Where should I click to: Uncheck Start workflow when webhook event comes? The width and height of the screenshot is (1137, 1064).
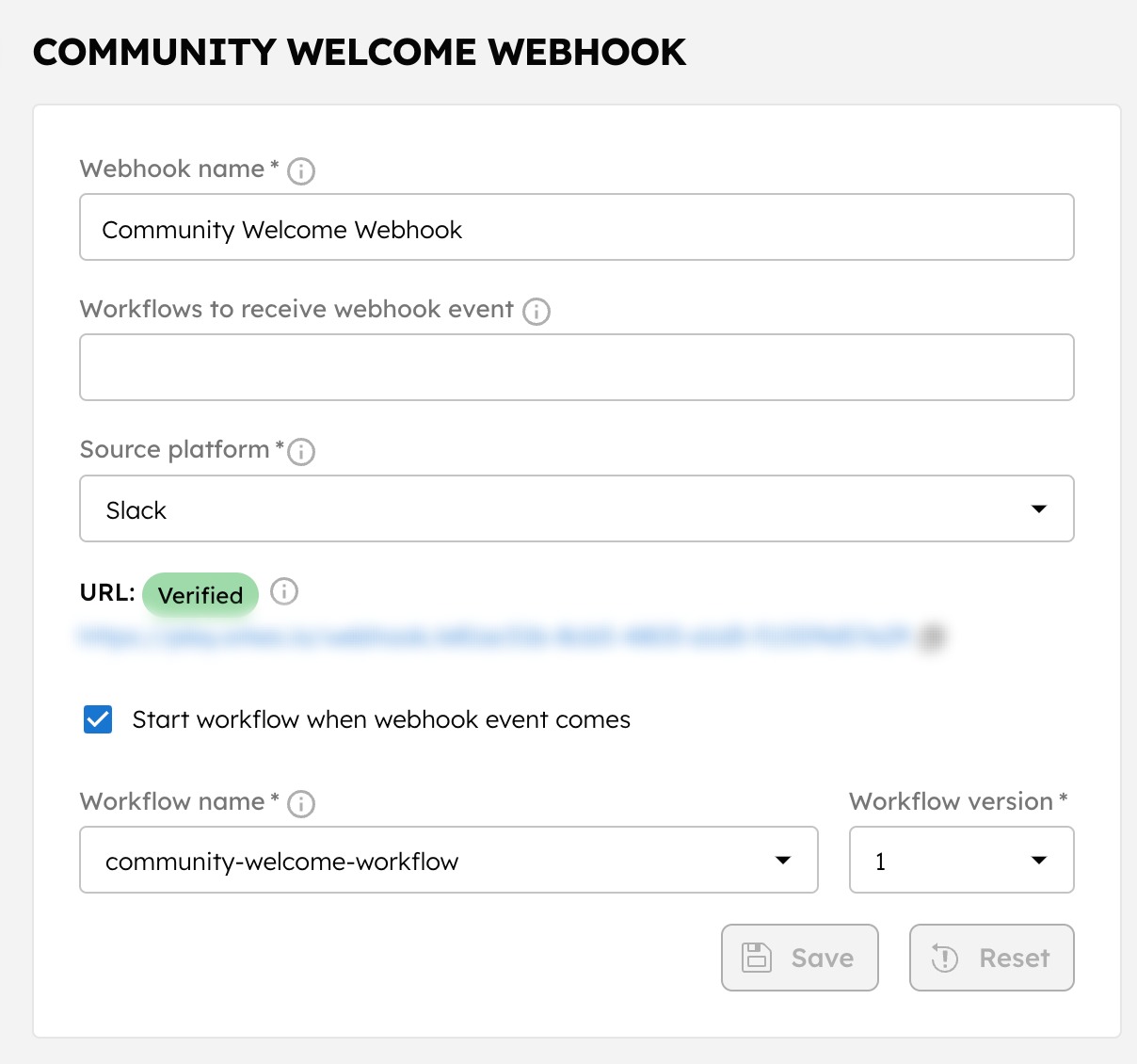pyautogui.click(x=97, y=718)
